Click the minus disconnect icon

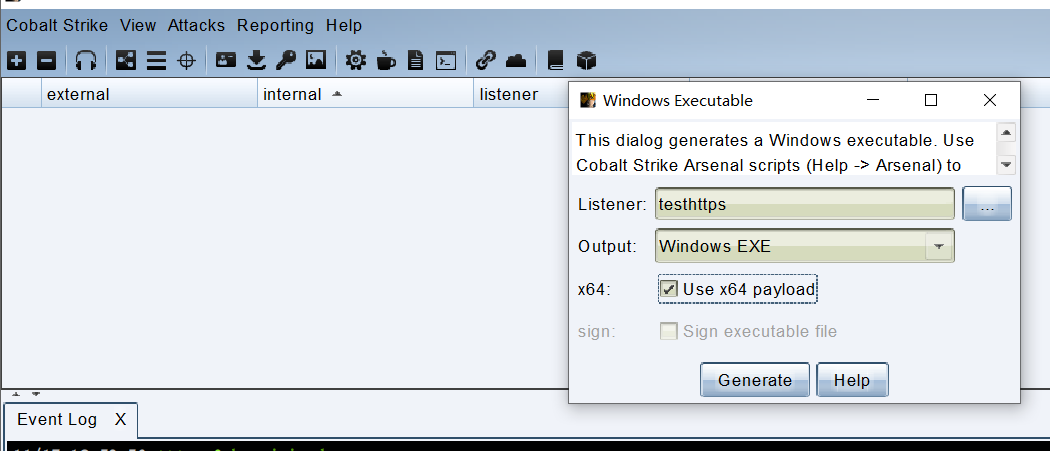pyautogui.click(x=46, y=61)
